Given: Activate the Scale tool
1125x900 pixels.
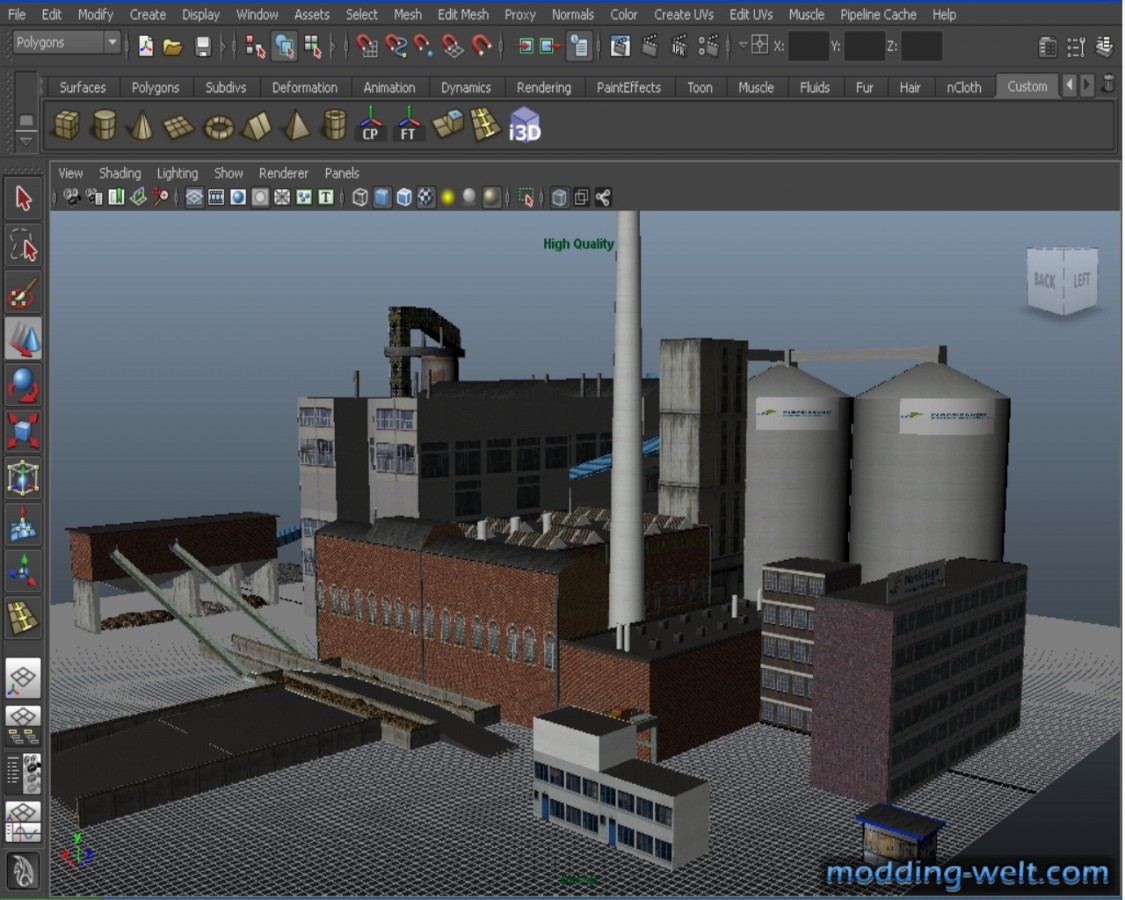Looking at the screenshot, I should (x=23, y=431).
